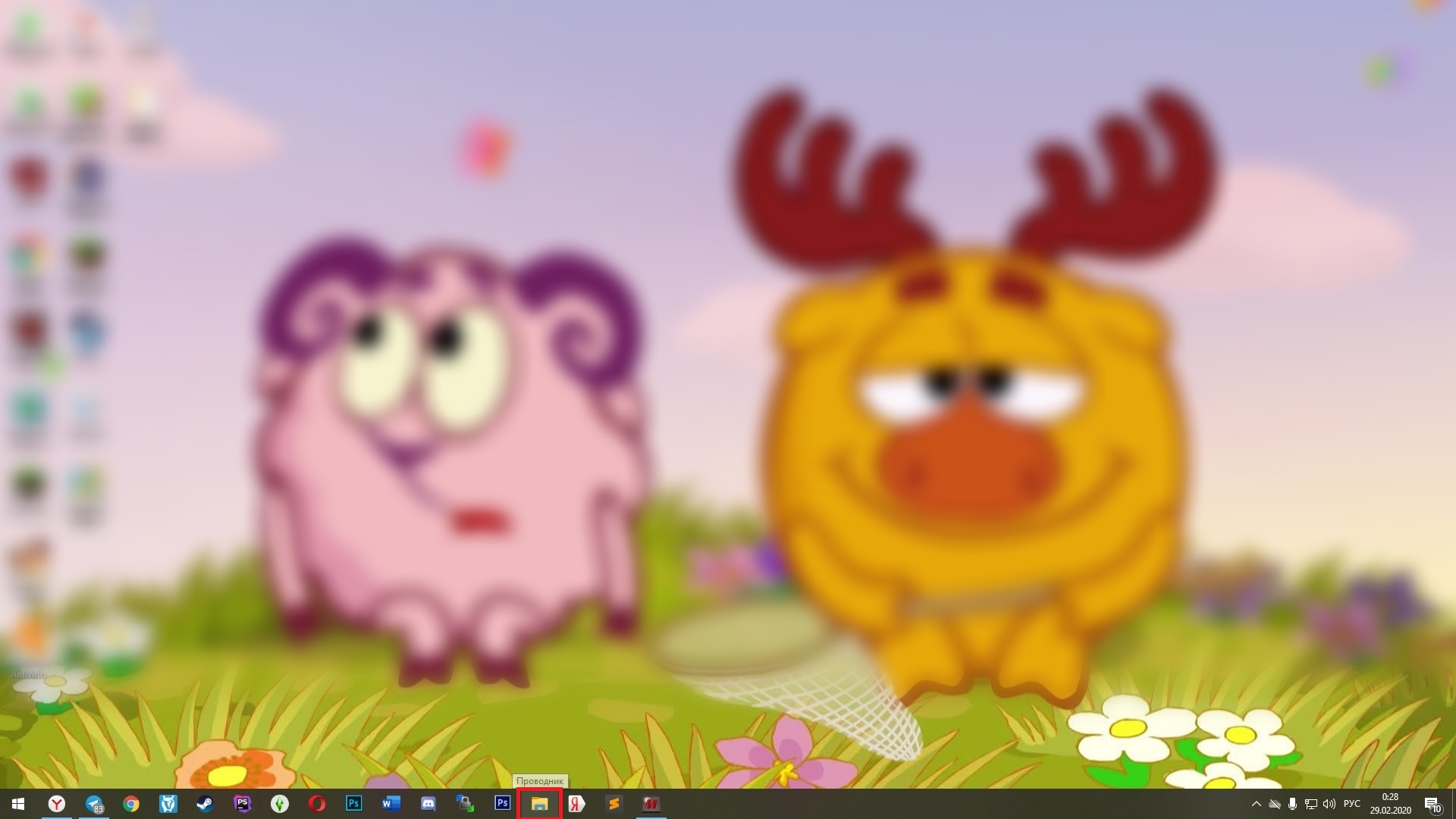Launch PhpStorm from the taskbar
Screen dimensions: 1456x819
pos(242,804)
